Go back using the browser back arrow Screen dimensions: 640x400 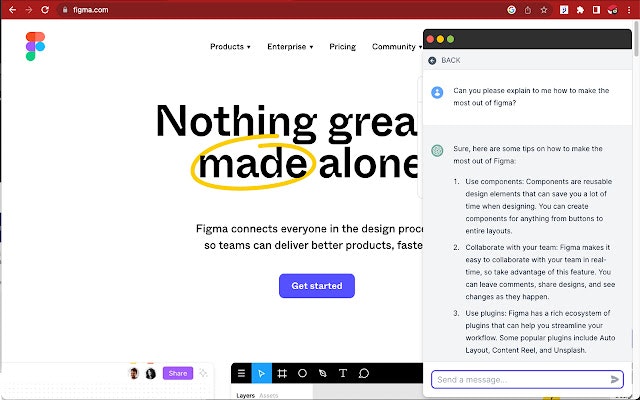click(x=12, y=10)
